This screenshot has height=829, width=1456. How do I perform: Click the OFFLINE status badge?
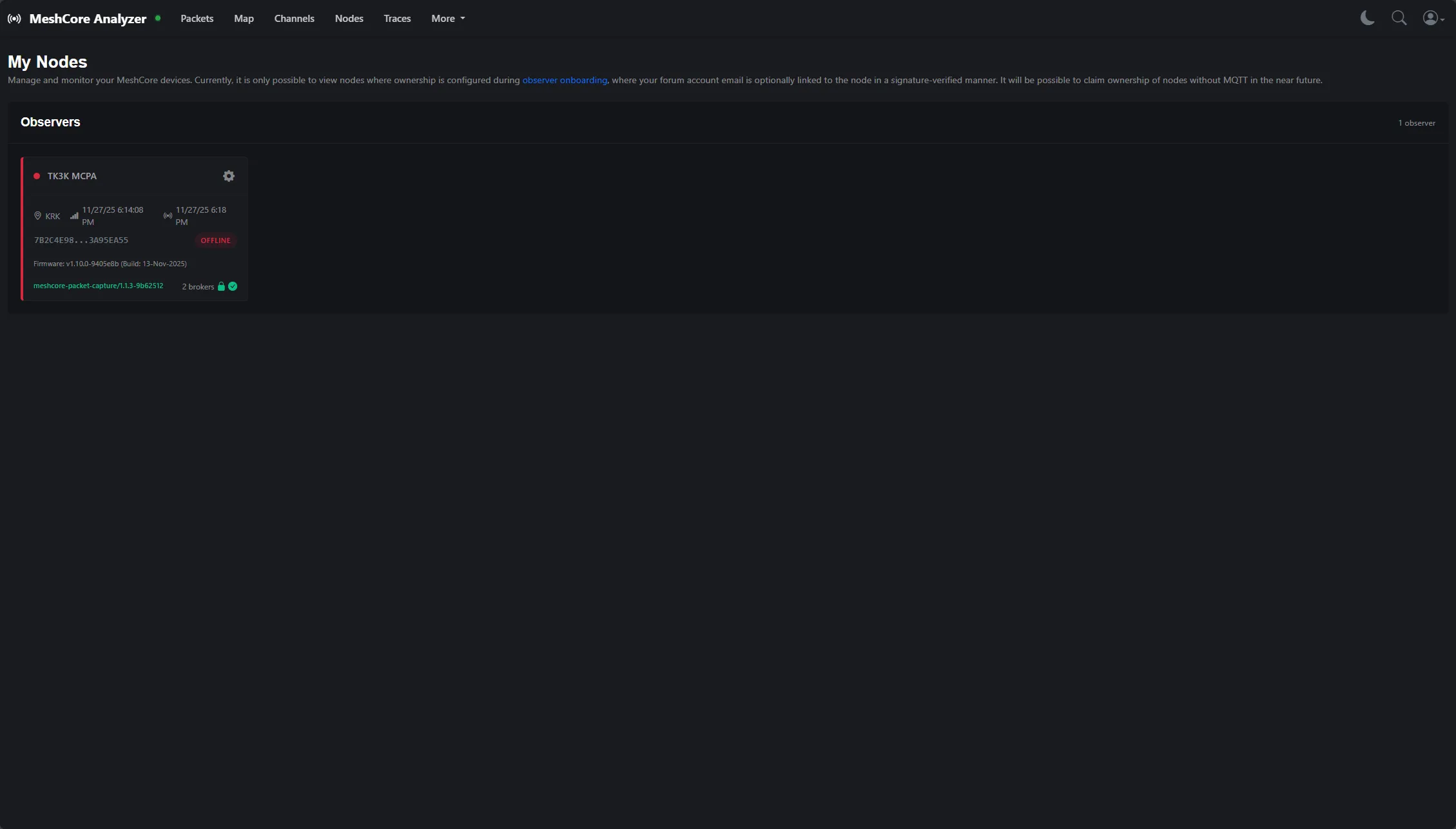point(215,240)
